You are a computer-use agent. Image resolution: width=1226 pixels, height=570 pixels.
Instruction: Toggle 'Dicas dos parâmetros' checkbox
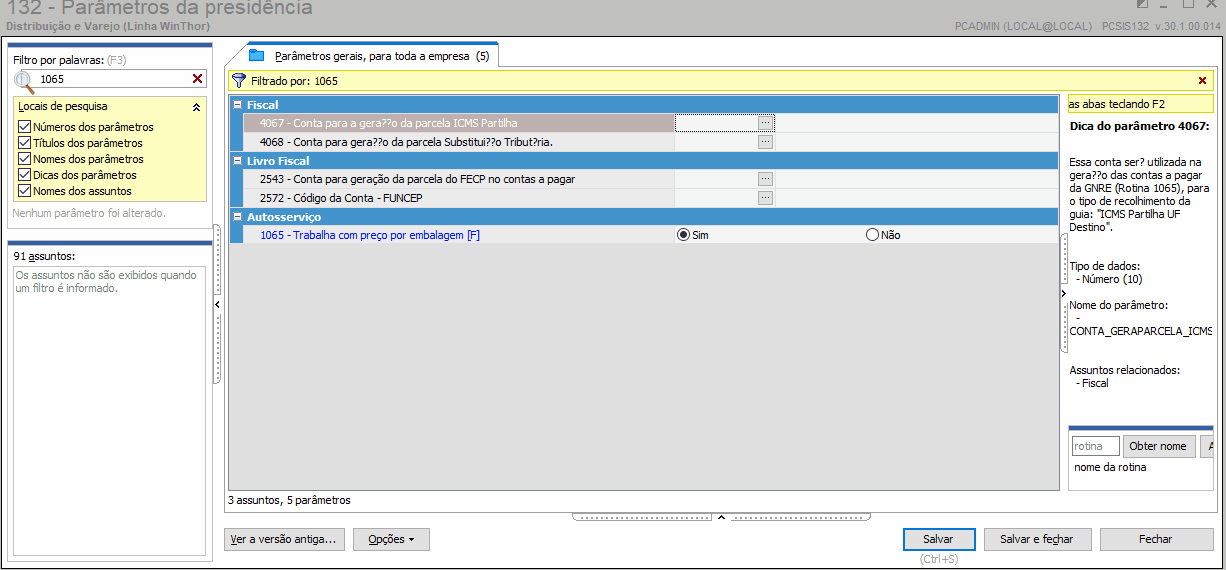click(25, 175)
